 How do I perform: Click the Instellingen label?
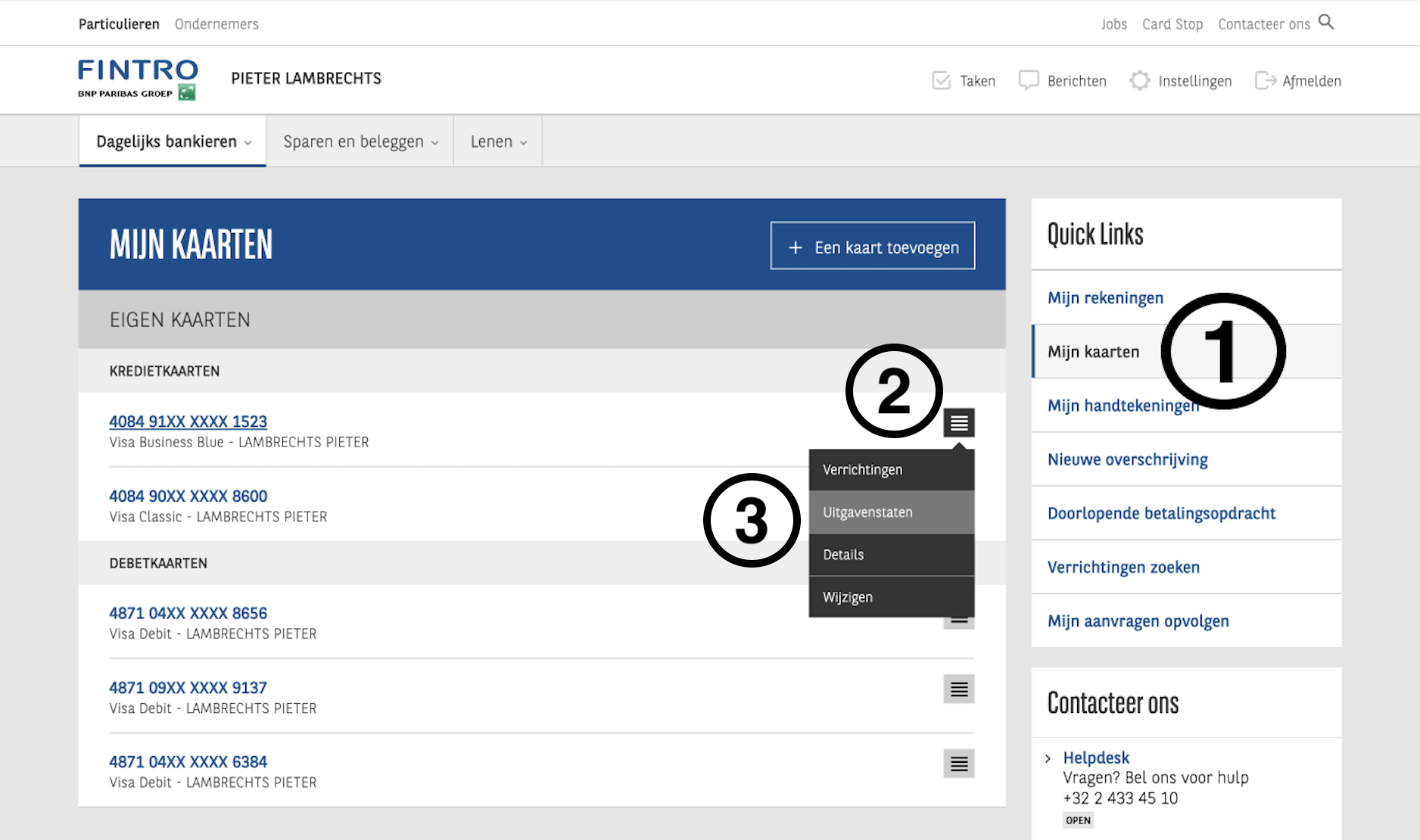(x=1194, y=81)
